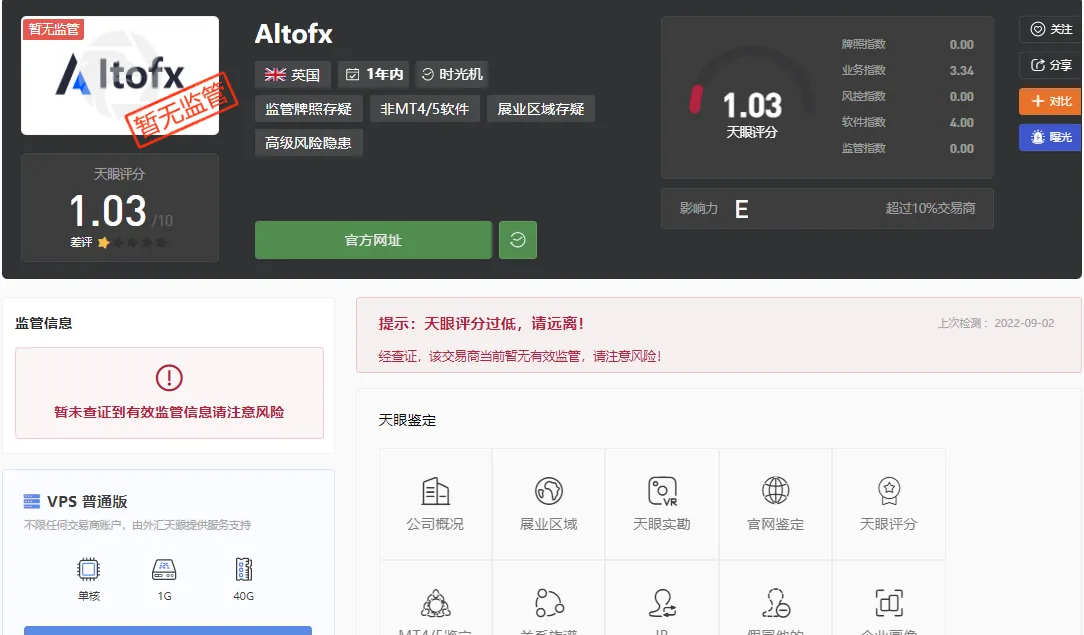Viewport: 1084px width, 635px height.
Task: Open the 时光机 time machine tag
Action: click(452, 75)
